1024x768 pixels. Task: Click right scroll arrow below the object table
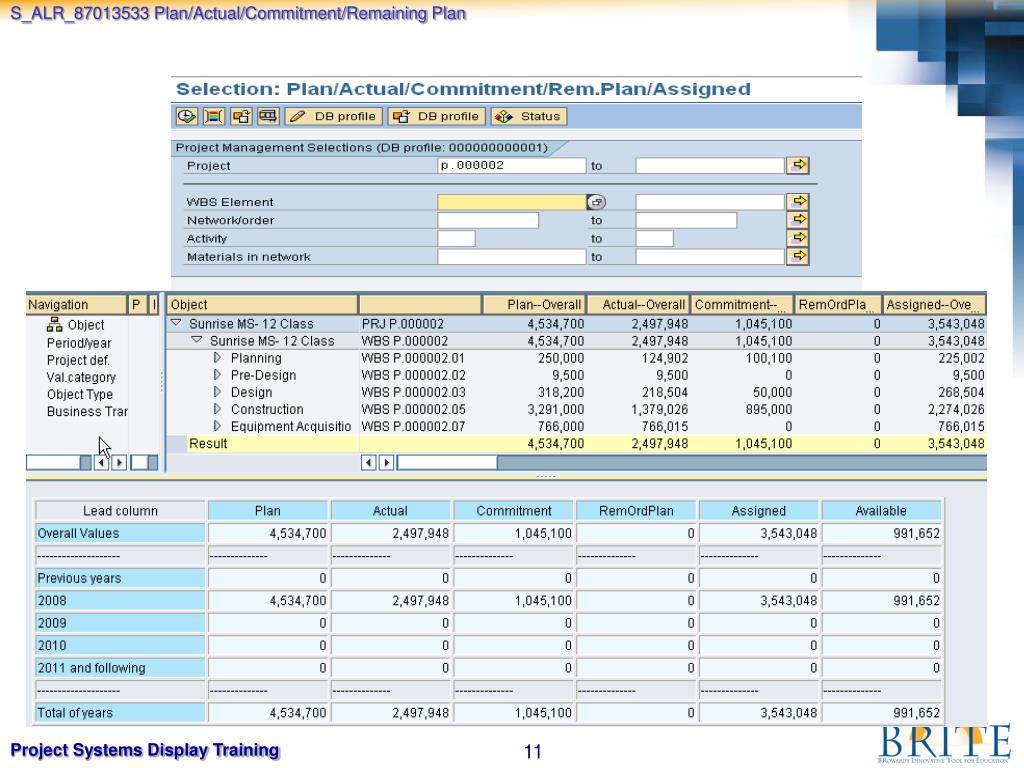[x=387, y=463]
